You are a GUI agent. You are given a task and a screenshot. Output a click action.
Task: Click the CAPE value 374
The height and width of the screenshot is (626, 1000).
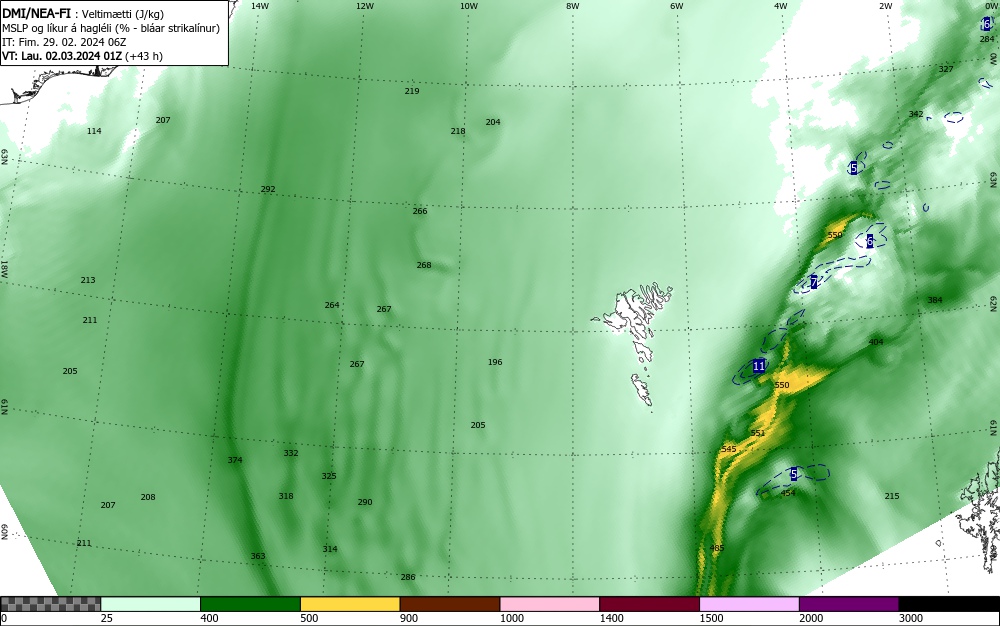pos(235,460)
